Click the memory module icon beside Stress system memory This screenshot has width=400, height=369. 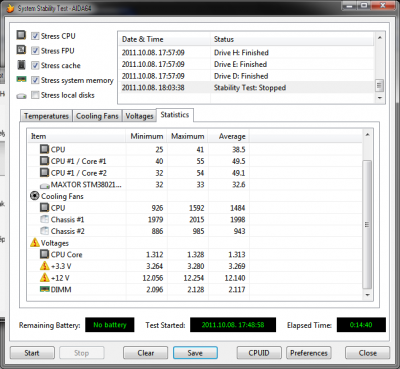(21, 80)
